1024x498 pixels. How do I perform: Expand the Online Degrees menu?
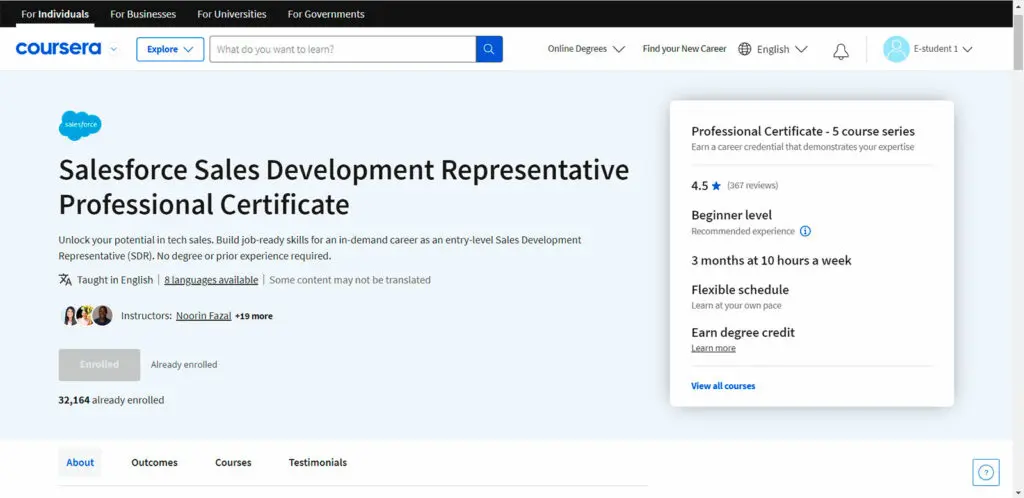click(586, 49)
